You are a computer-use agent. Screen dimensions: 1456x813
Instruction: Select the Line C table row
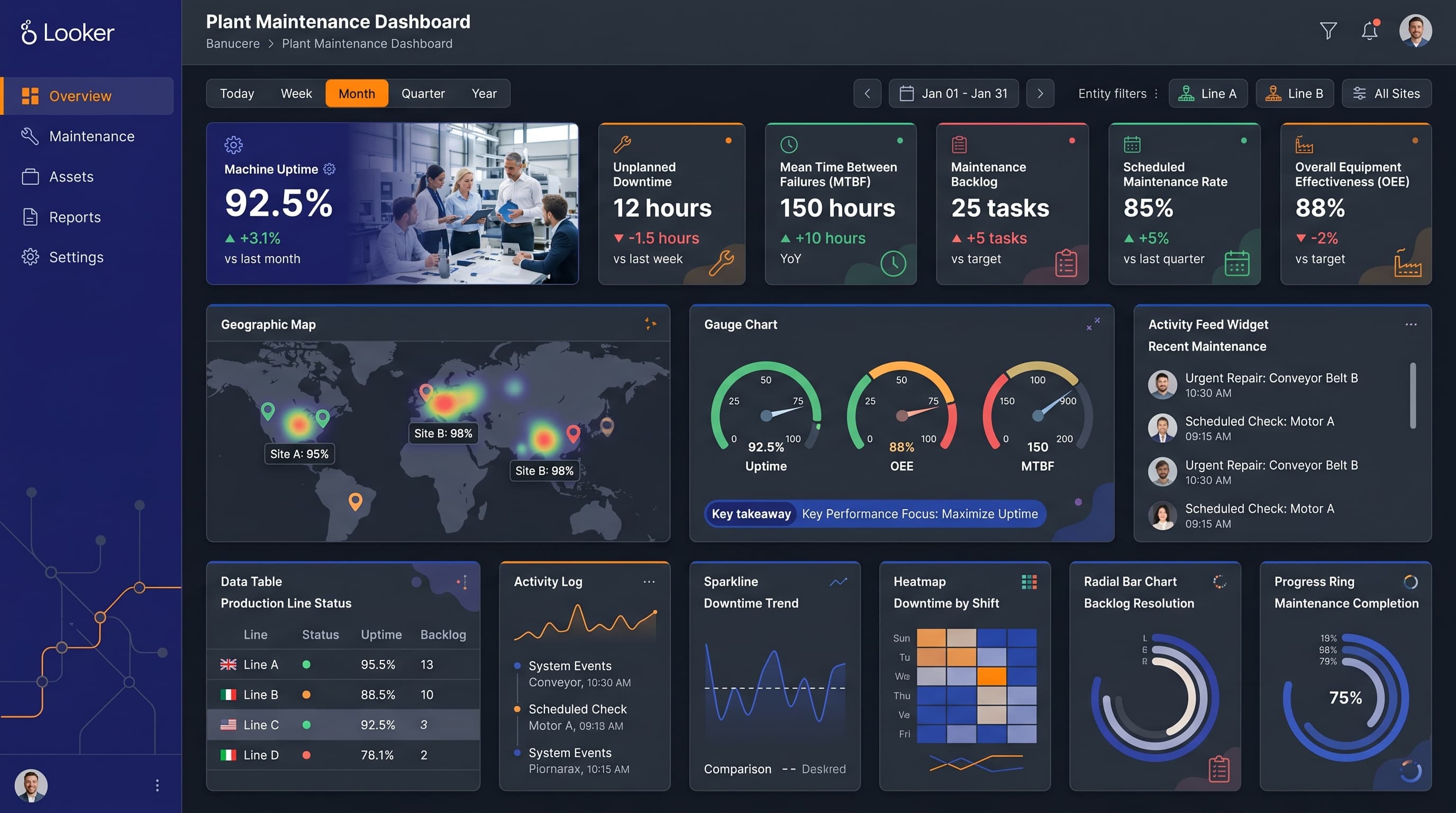[343, 725]
